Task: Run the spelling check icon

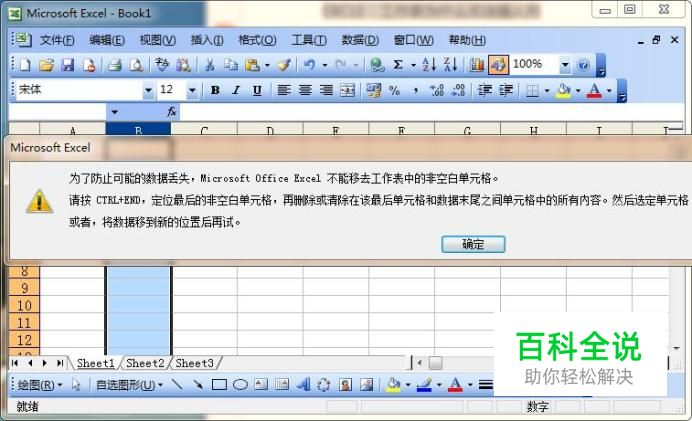Action: pos(162,65)
